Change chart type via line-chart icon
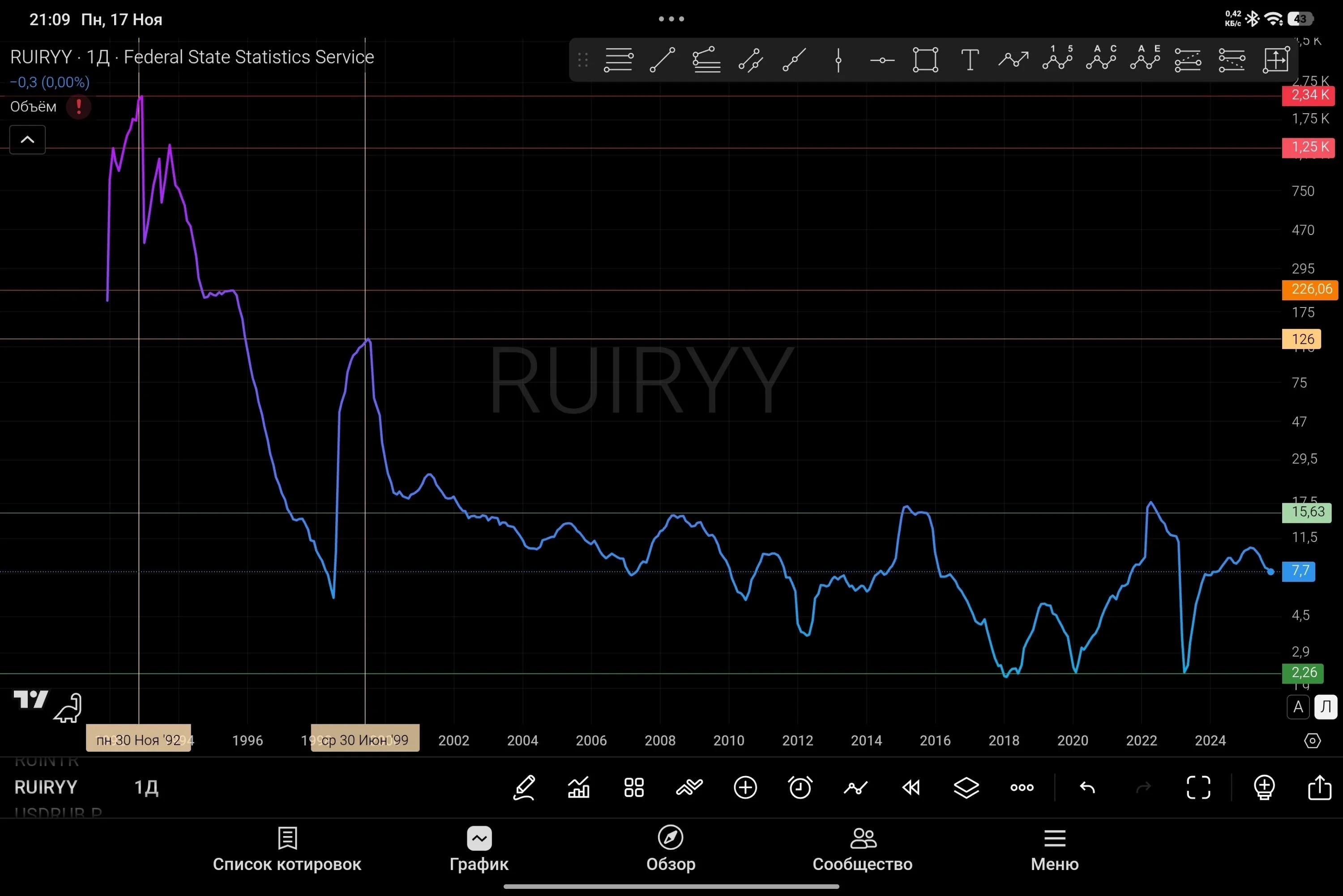 (855, 788)
